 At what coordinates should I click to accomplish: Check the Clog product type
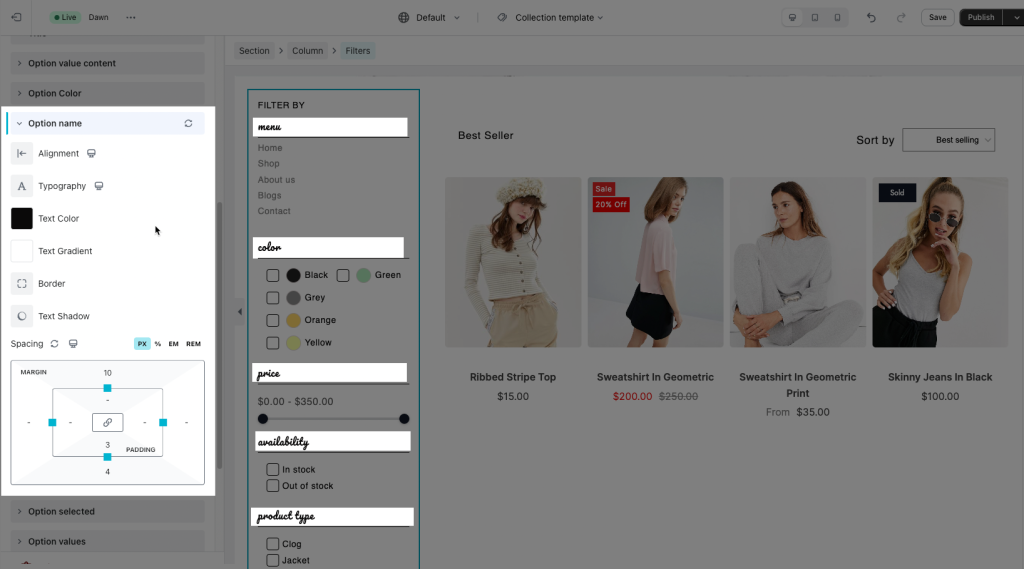[x=272, y=544]
